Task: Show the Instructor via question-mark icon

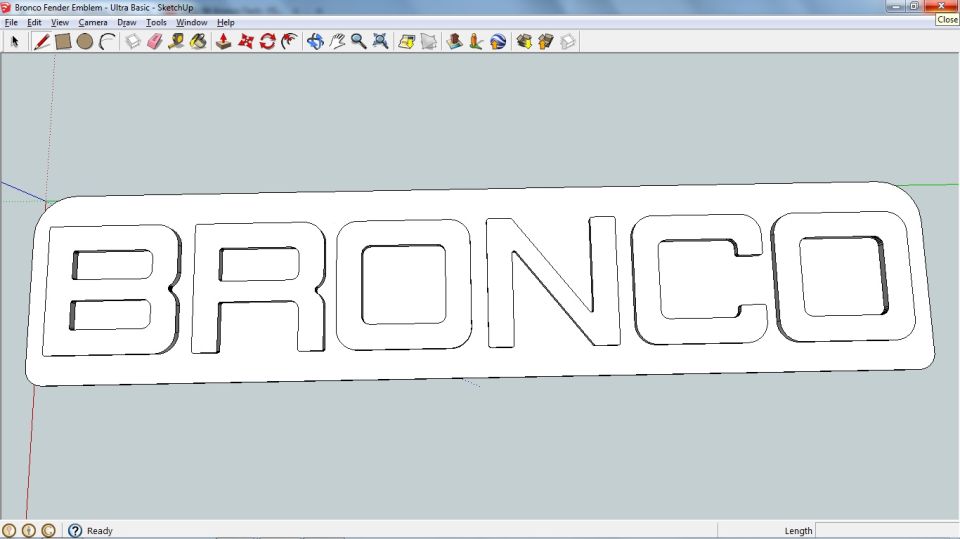Action: pyautogui.click(x=75, y=530)
